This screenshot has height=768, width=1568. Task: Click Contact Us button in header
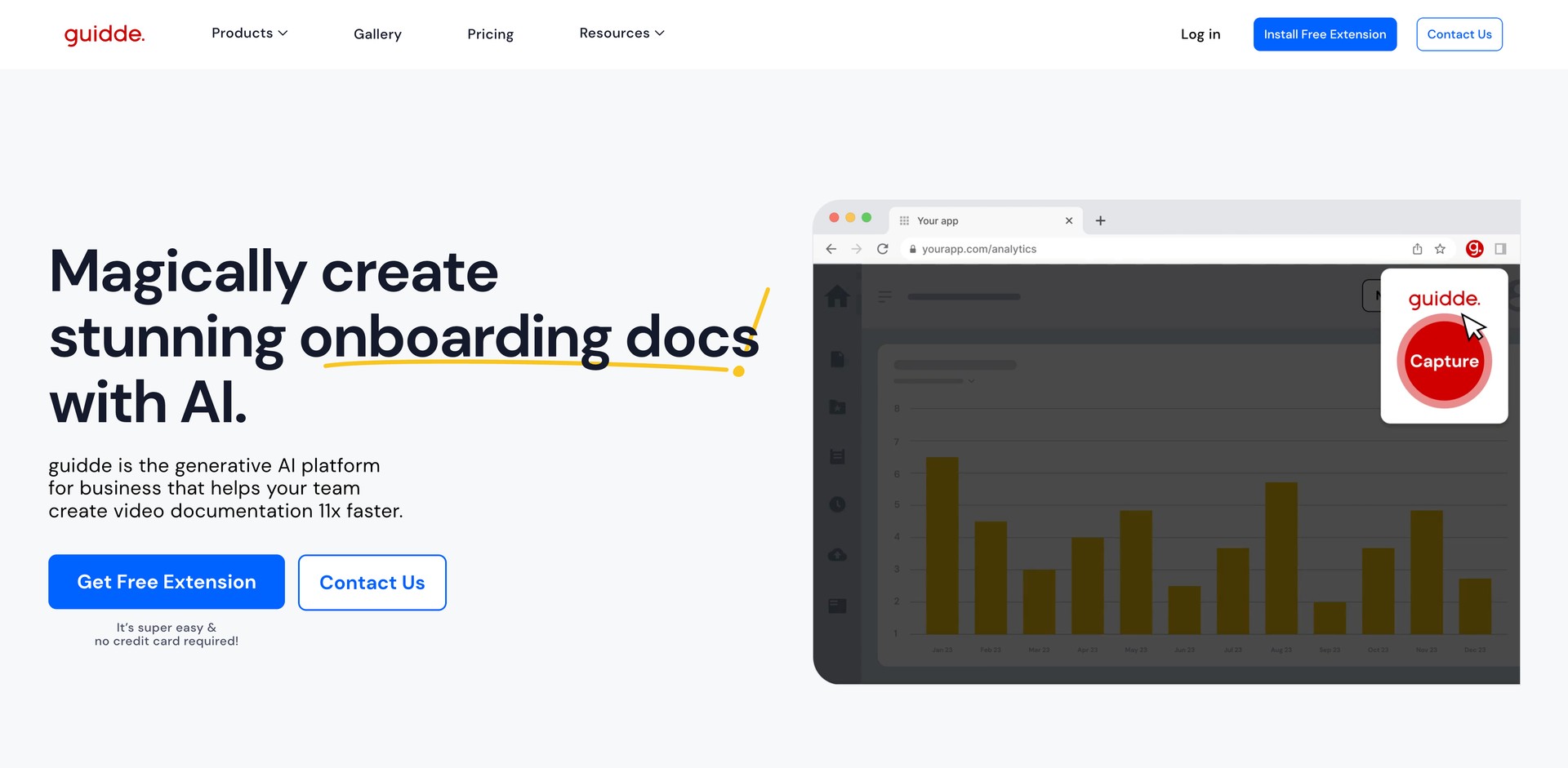pyautogui.click(x=1459, y=34)
